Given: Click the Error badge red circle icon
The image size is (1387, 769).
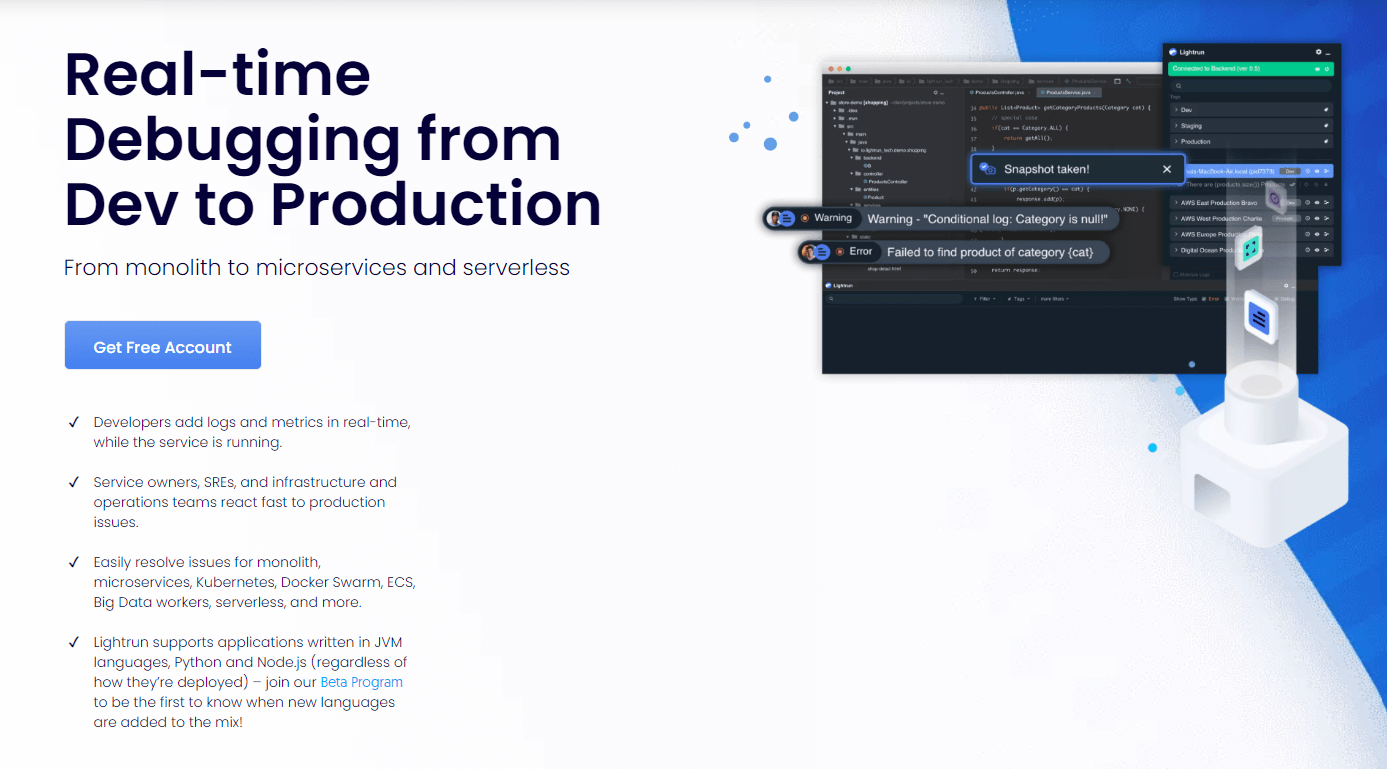Looking at the screenshot, I should pos(840,252).
